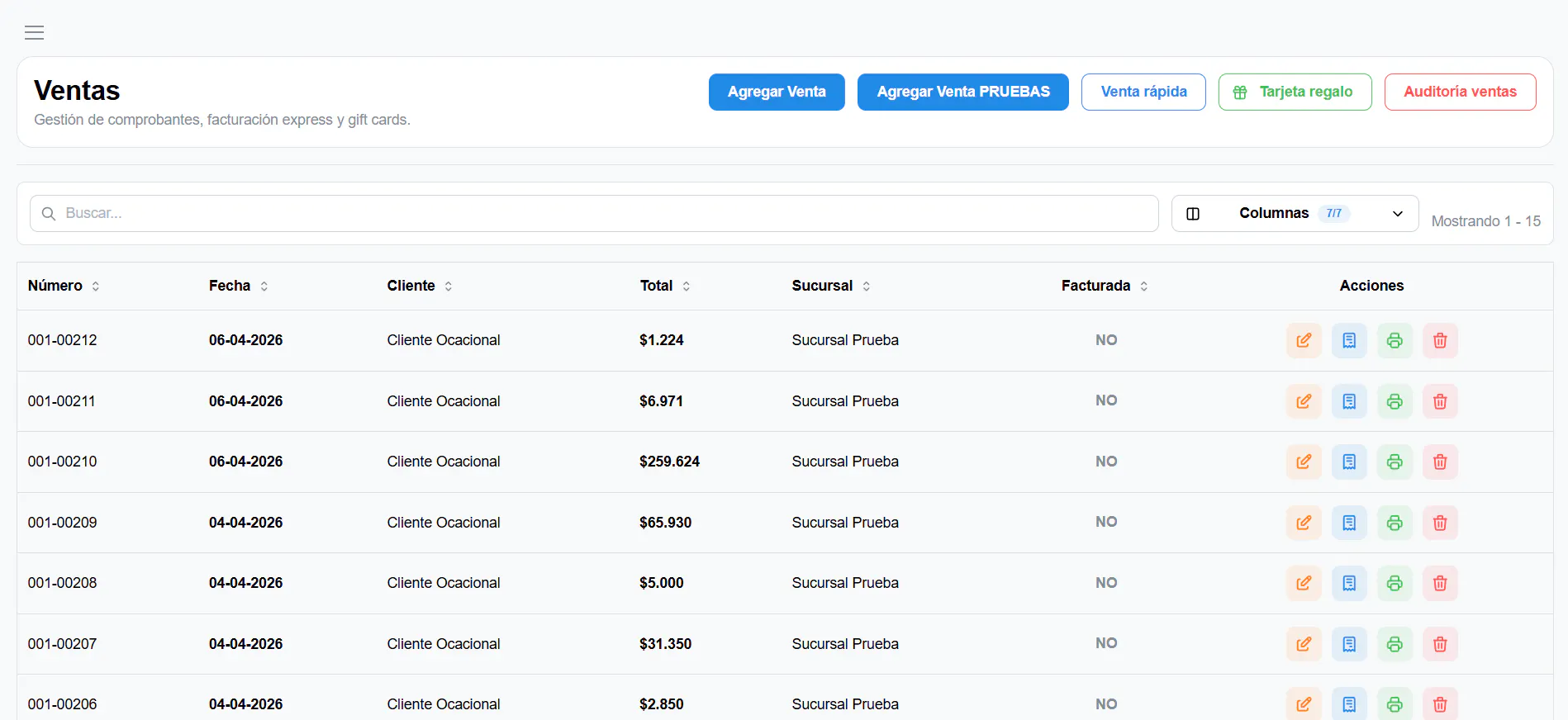Edit sale 001-00209
Viewport: 1568px width, 720px height.
tap(1304, 523)
